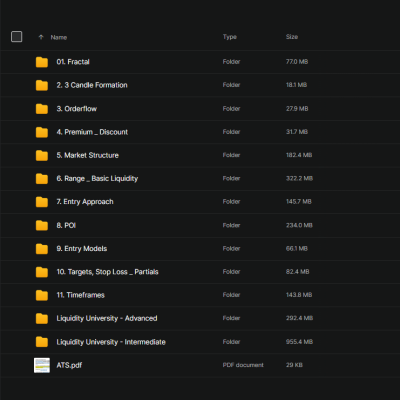The width and height of the screenshot is (400, 400).
Task: Click the 6. Range _ Basic Liquidity folder icon
Action: coord(42,179)
